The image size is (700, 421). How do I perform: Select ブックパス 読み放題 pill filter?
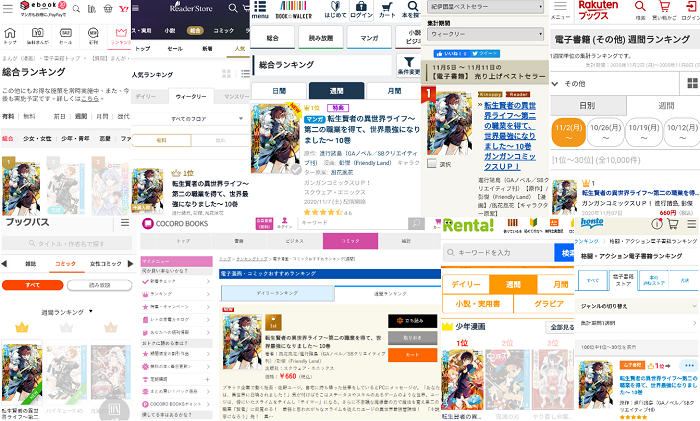(100, 285)
